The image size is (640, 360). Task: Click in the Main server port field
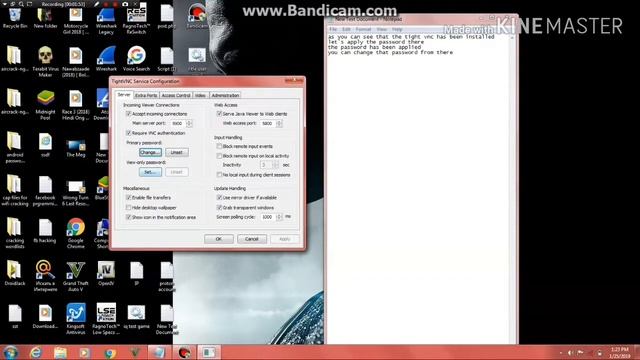pos(178,123)
